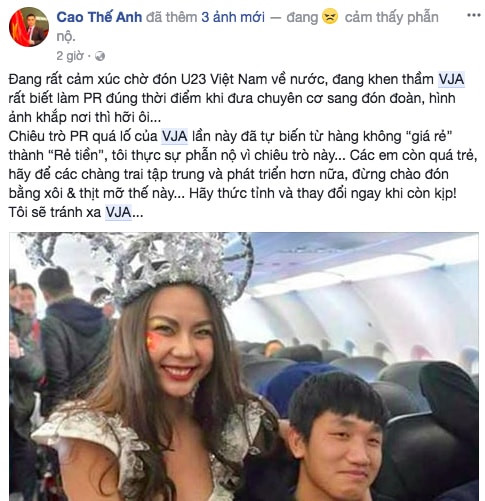
Task: Click highlighted VJA tag after "khen thầm"
Action: point(451,79)
